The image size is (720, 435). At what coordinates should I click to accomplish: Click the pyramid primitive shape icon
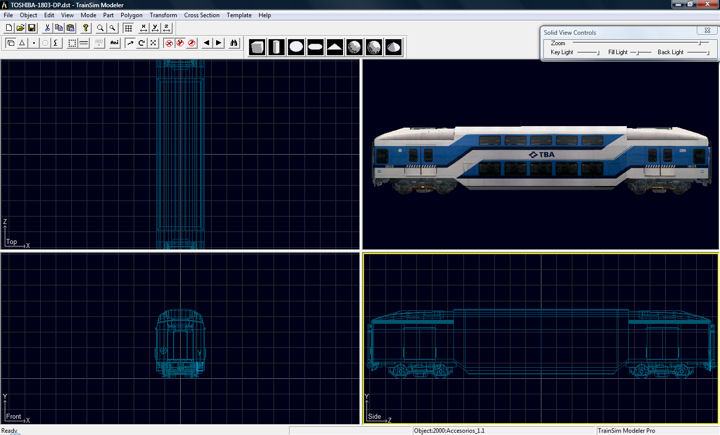pyautogui.click(x=335, y=47)
